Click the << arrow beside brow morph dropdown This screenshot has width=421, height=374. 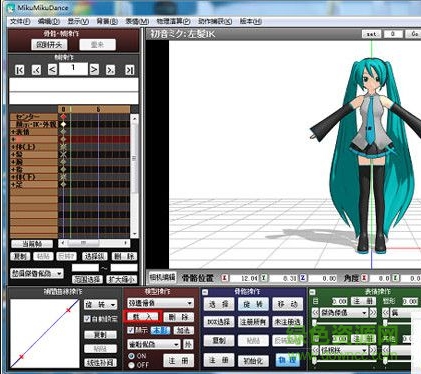[315, 350]
